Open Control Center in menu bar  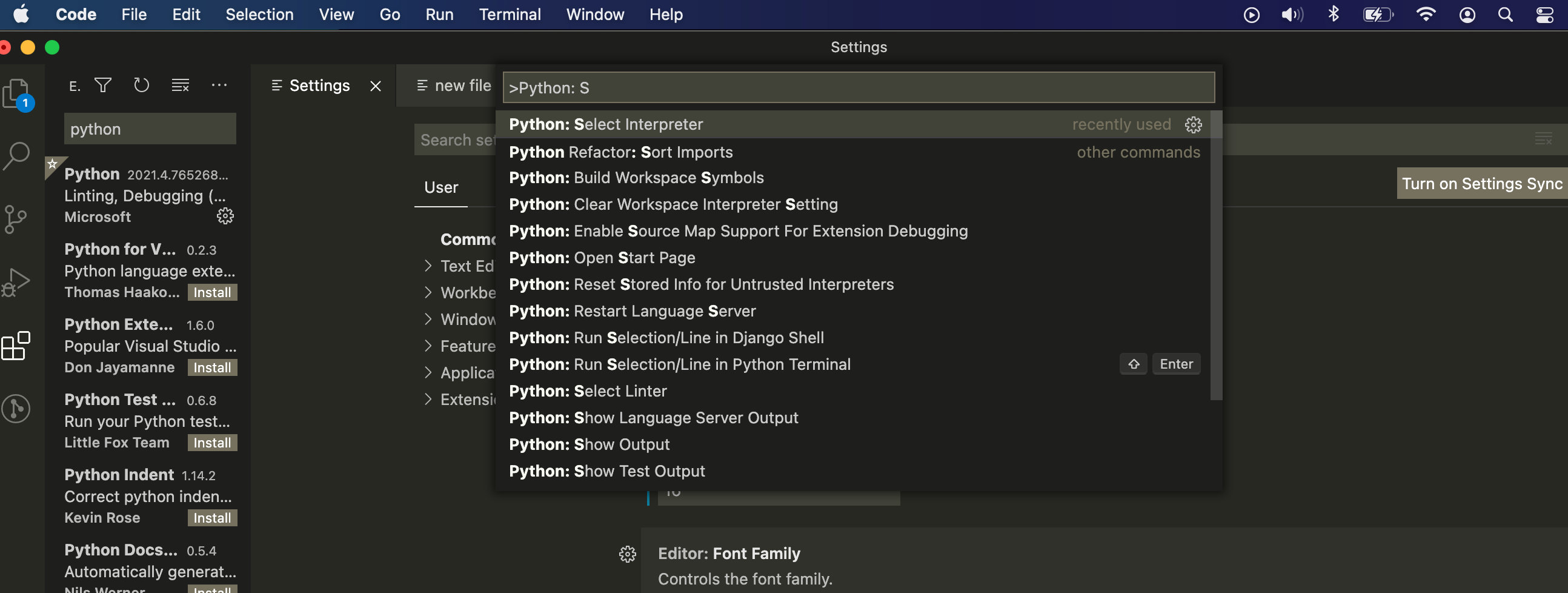1545,15
